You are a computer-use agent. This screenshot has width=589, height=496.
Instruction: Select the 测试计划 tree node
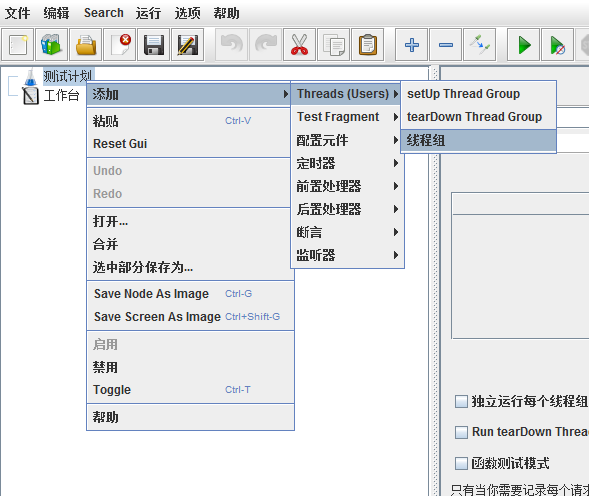(68, 76)
